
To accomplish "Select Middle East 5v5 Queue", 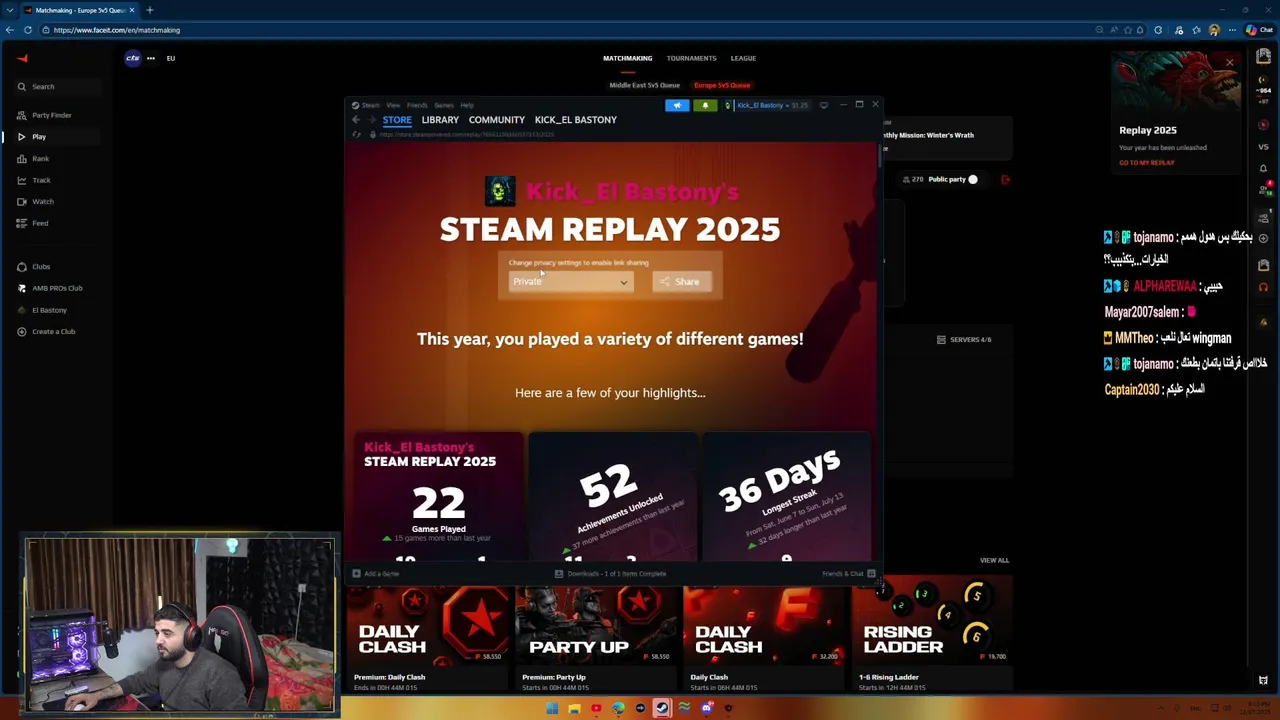I will pos(644,85).
